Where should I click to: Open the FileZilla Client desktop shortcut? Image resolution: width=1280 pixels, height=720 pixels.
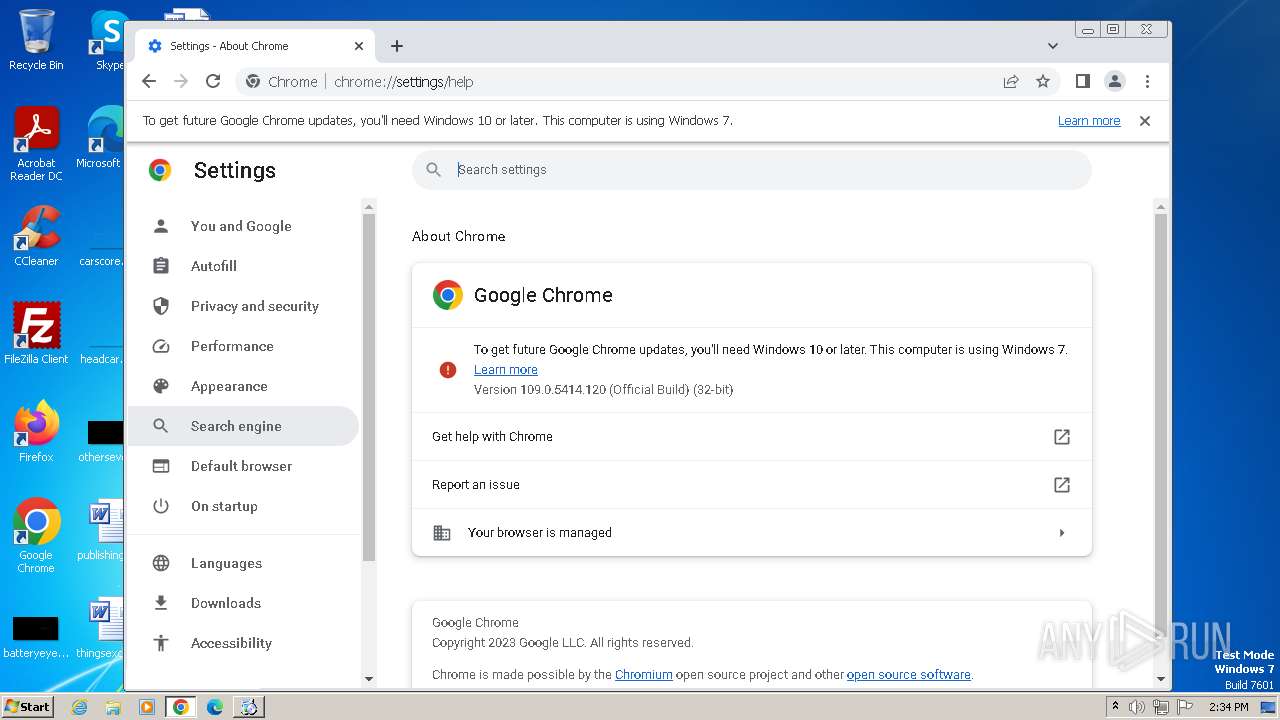coord(36,333)
